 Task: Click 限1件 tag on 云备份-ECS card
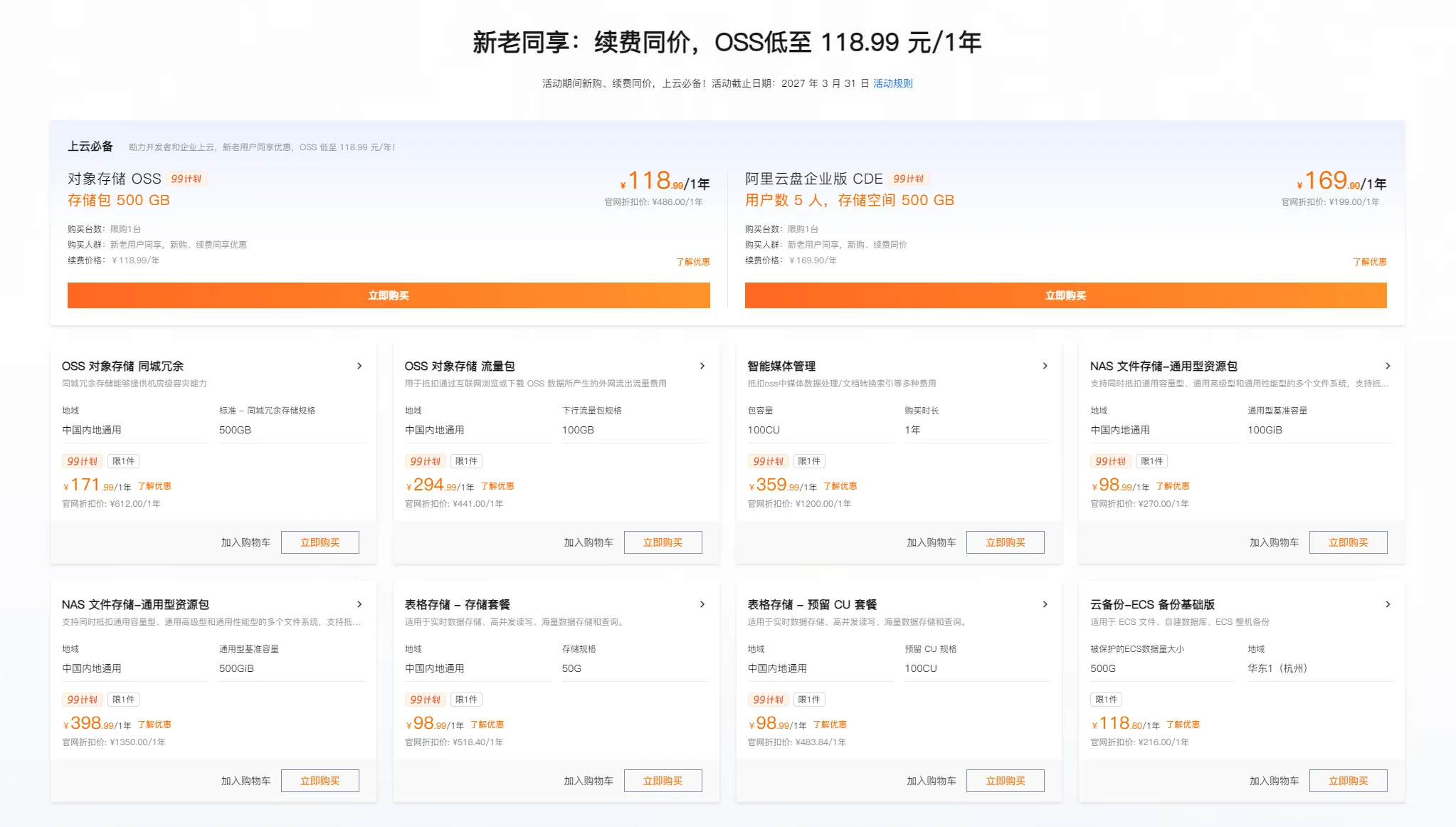pos(1106,700)
